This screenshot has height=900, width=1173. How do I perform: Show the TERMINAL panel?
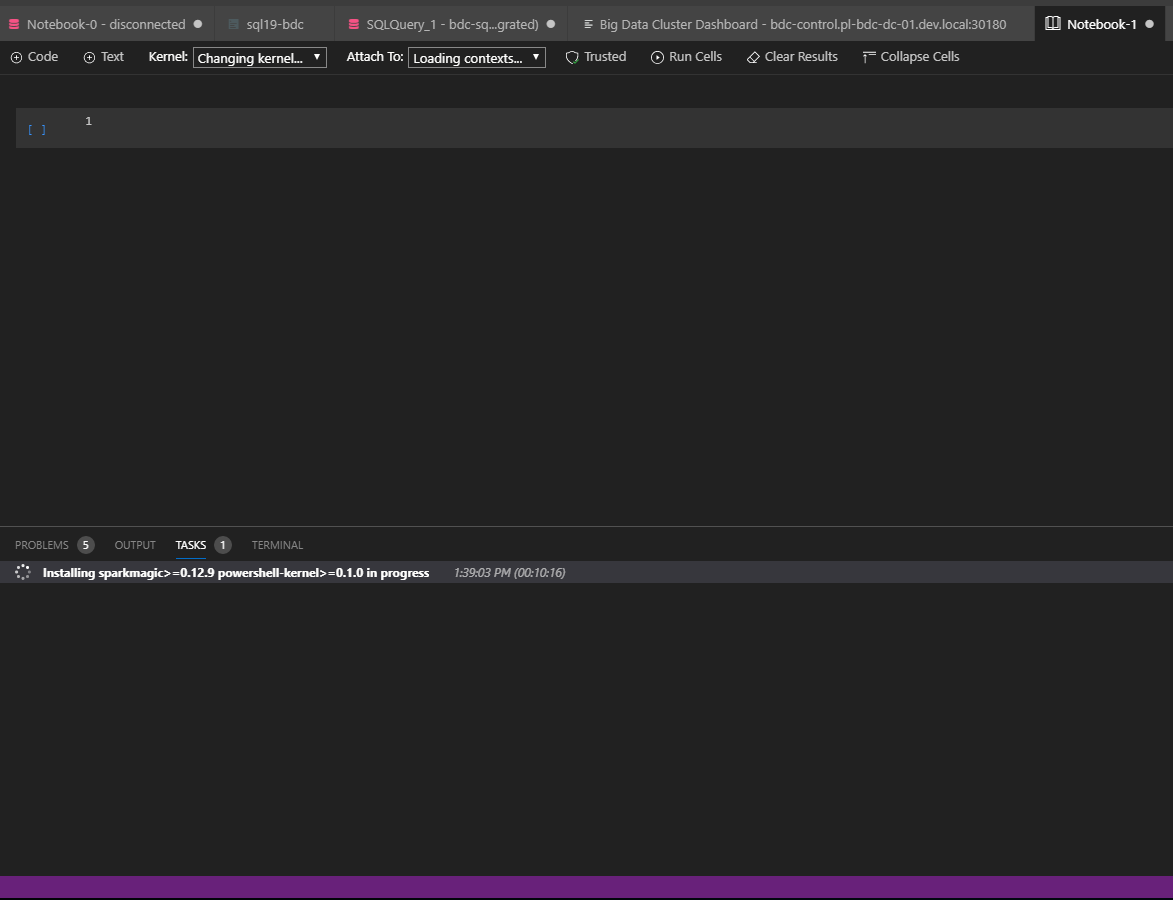coord(276,545)
